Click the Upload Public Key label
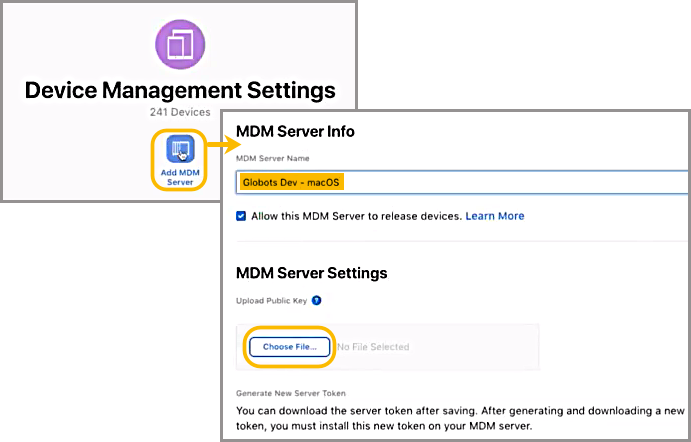Viewport: 691px width, 442px height. tap(271, 300)
